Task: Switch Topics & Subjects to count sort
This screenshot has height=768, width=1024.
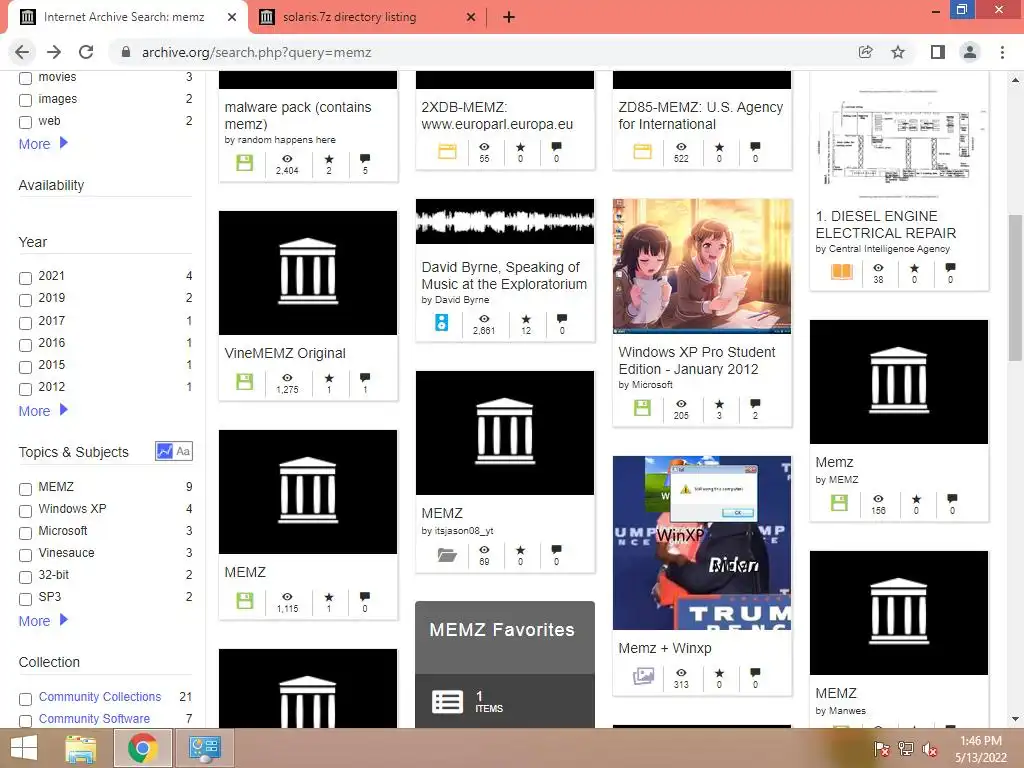Action: click(165, 451)
